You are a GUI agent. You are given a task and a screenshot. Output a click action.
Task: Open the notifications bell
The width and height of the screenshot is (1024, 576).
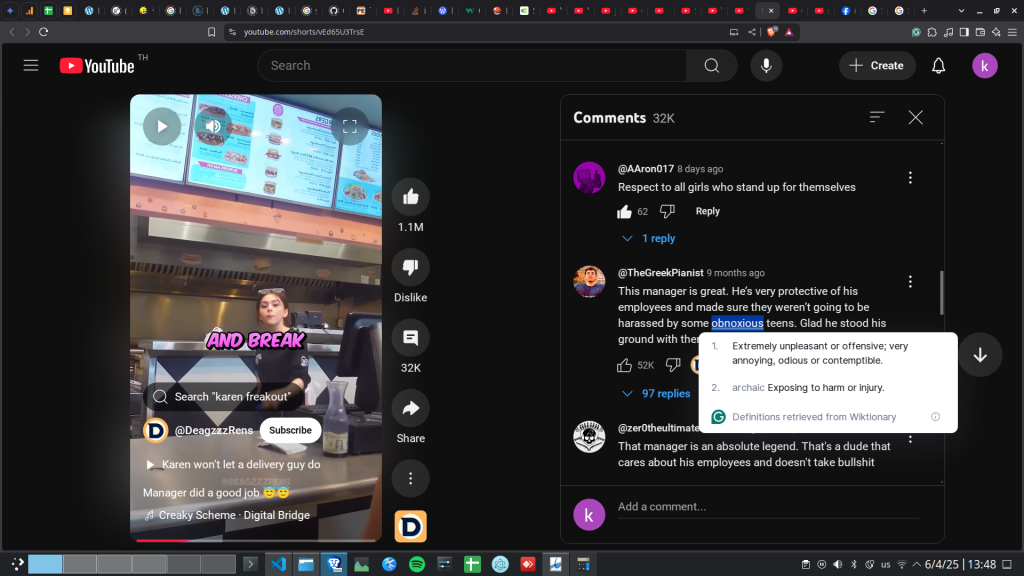point(938,65)
